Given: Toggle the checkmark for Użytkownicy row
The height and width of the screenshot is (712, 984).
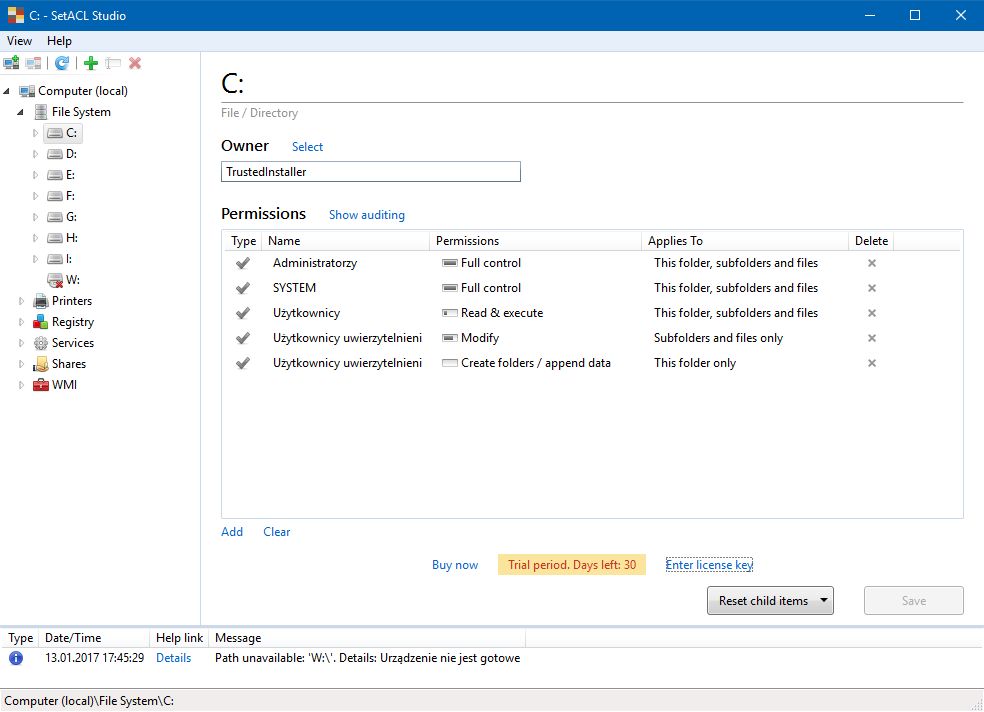Looking at the screenshot, I should [x=241, y=312].
